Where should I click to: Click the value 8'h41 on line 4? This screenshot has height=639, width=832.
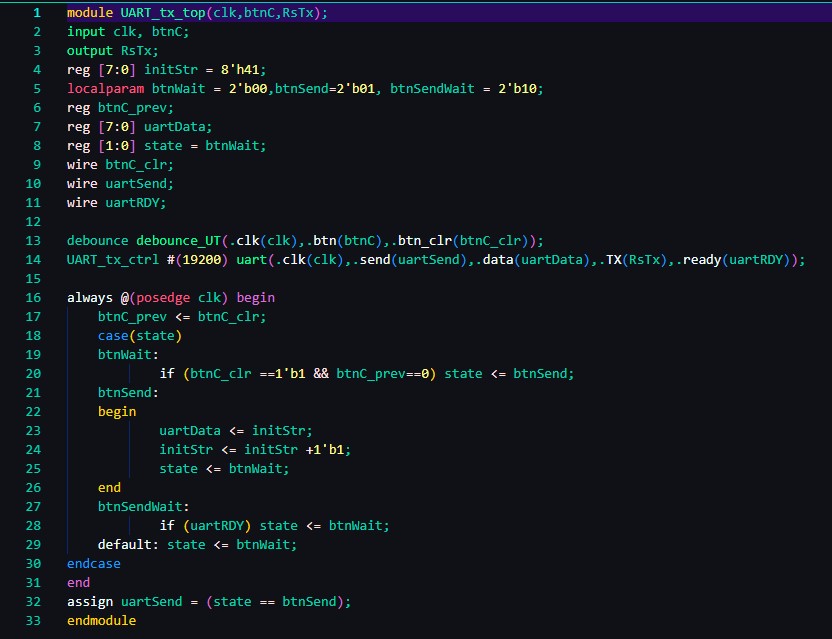(x=240, y=70)
